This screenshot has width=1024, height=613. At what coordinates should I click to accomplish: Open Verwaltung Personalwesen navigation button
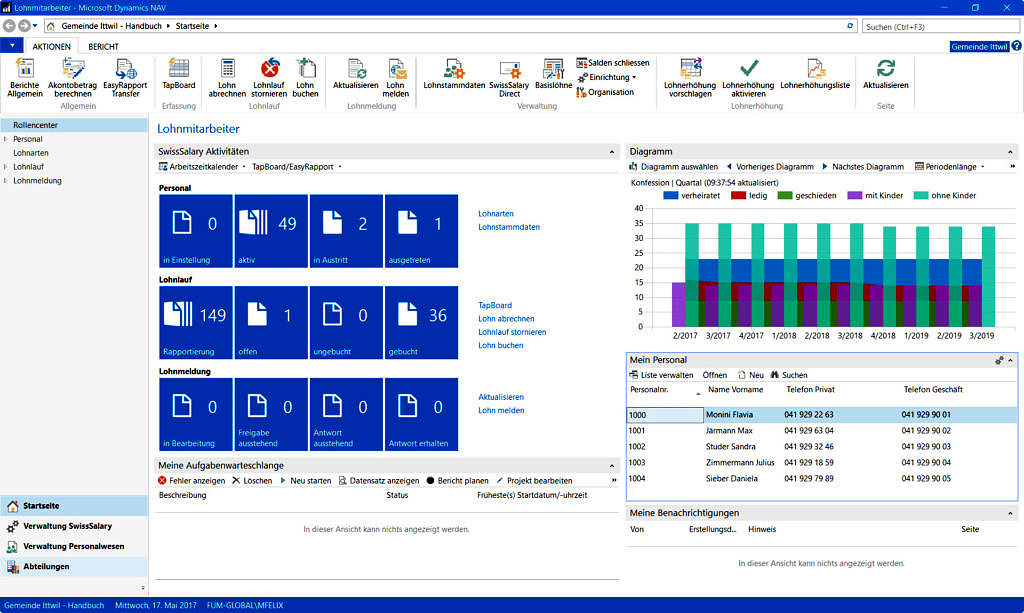pos(74,546)
